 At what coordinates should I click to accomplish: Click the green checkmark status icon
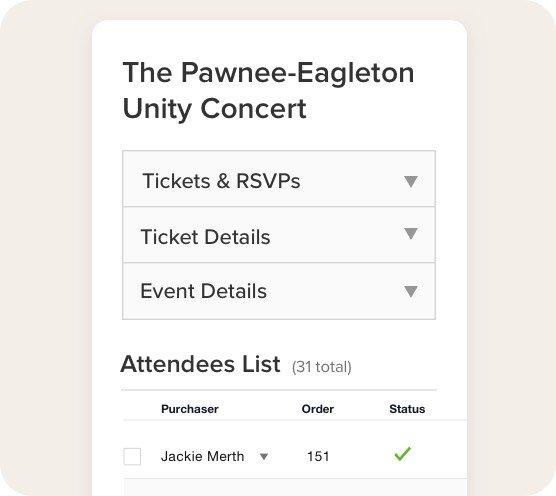pos(403,453)
